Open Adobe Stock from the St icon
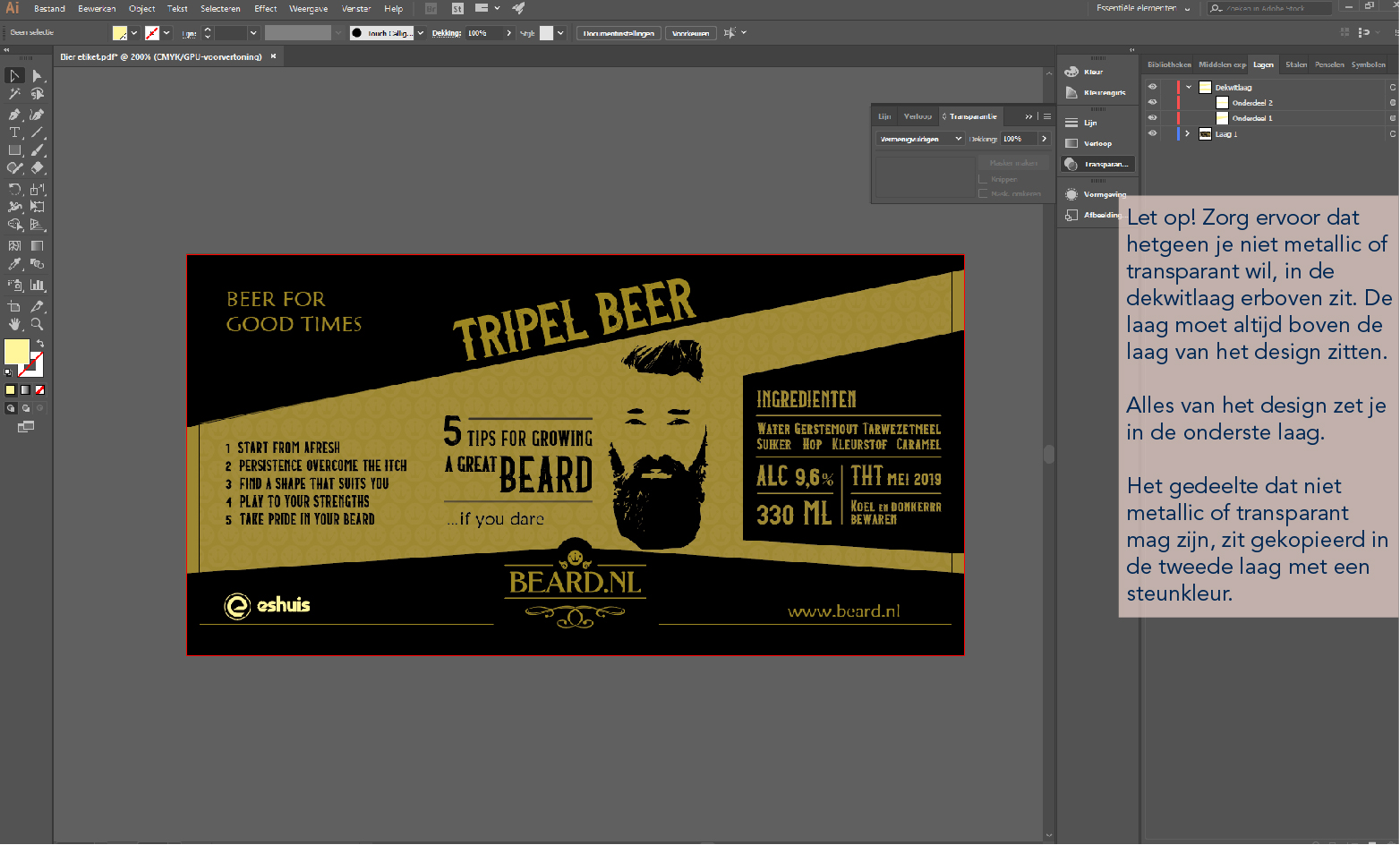 pyautogui.click(x=457, y=8)
